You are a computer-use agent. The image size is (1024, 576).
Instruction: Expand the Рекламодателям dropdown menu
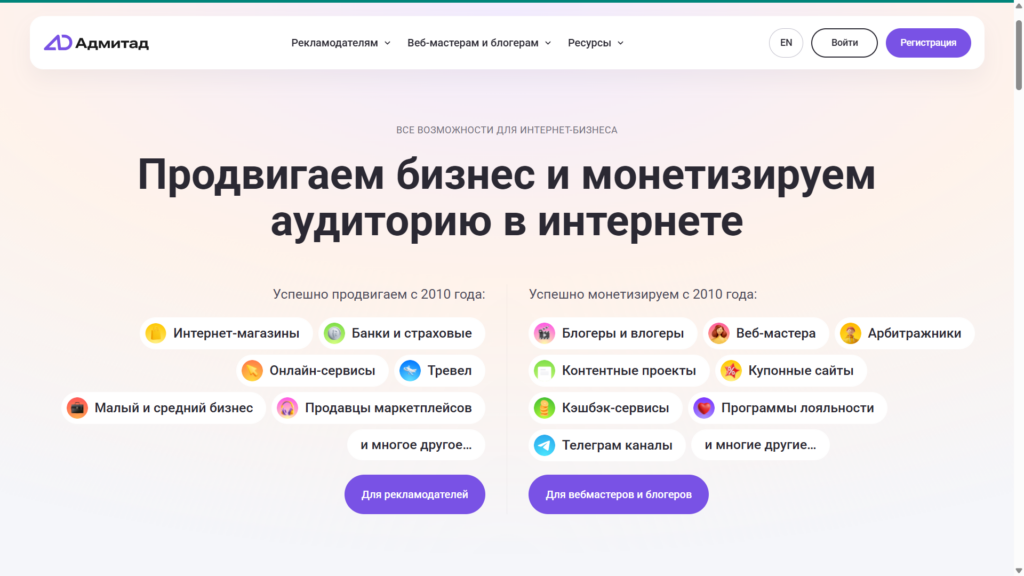tap(341, 43)
